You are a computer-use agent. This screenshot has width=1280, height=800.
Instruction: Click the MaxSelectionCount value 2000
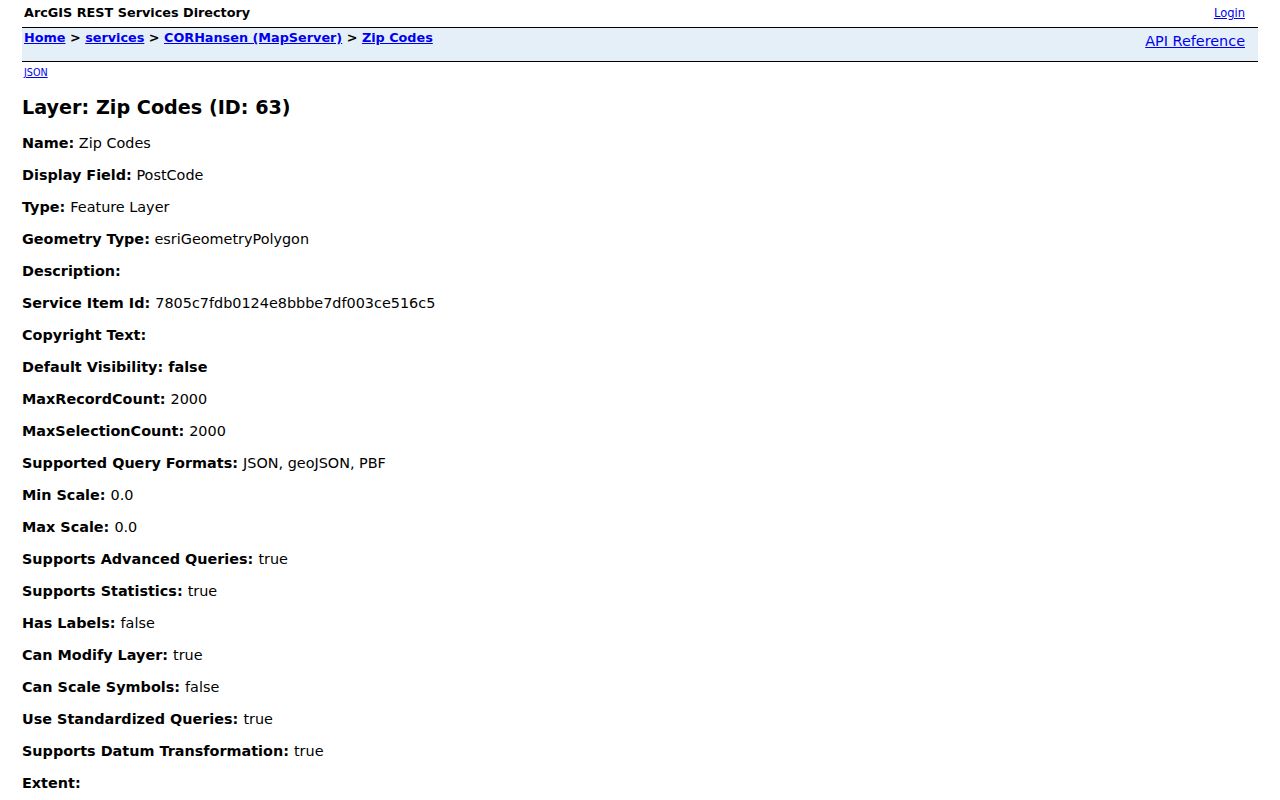(207, 431)
